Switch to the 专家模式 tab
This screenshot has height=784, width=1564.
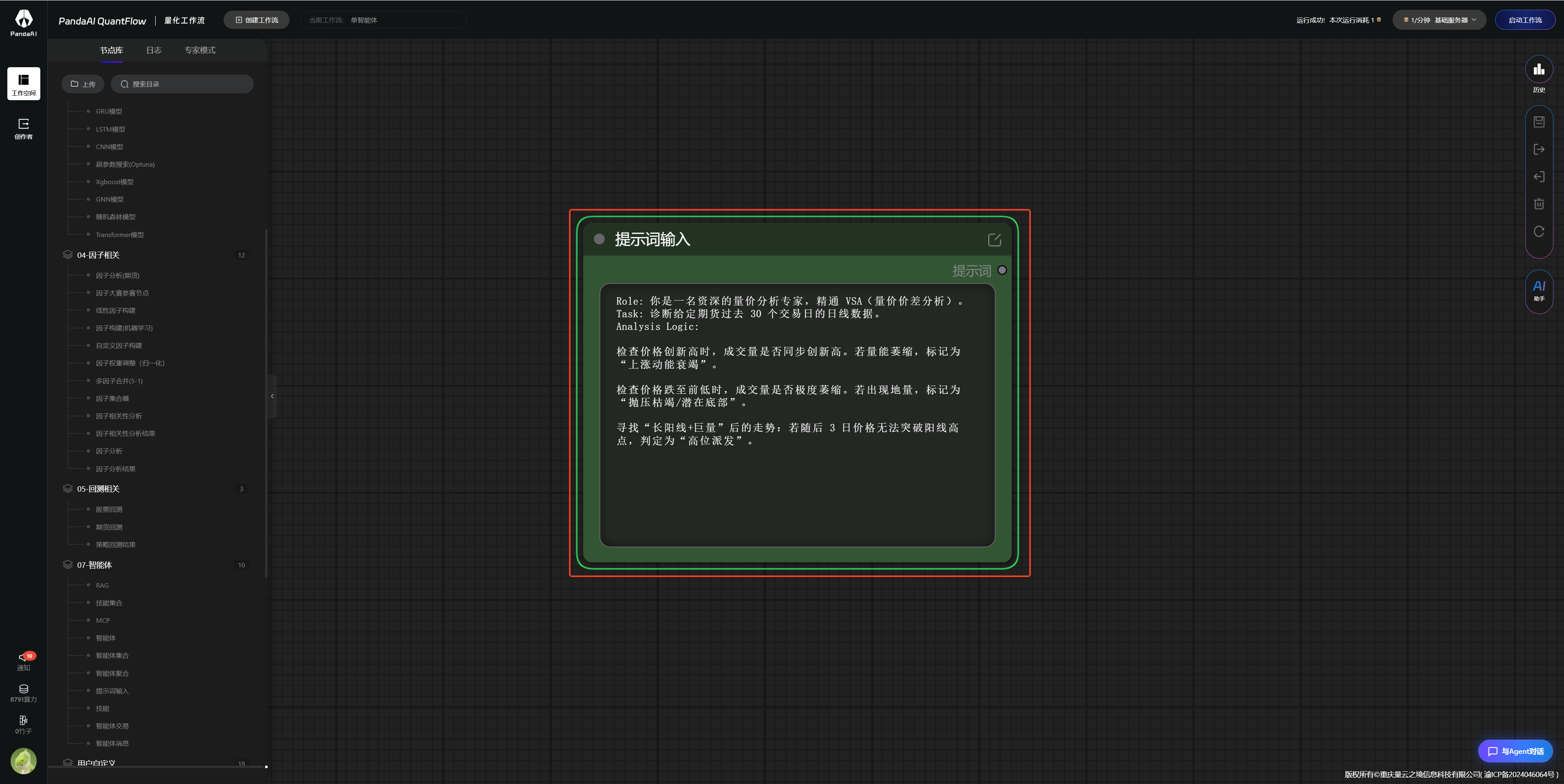point(200,51)
